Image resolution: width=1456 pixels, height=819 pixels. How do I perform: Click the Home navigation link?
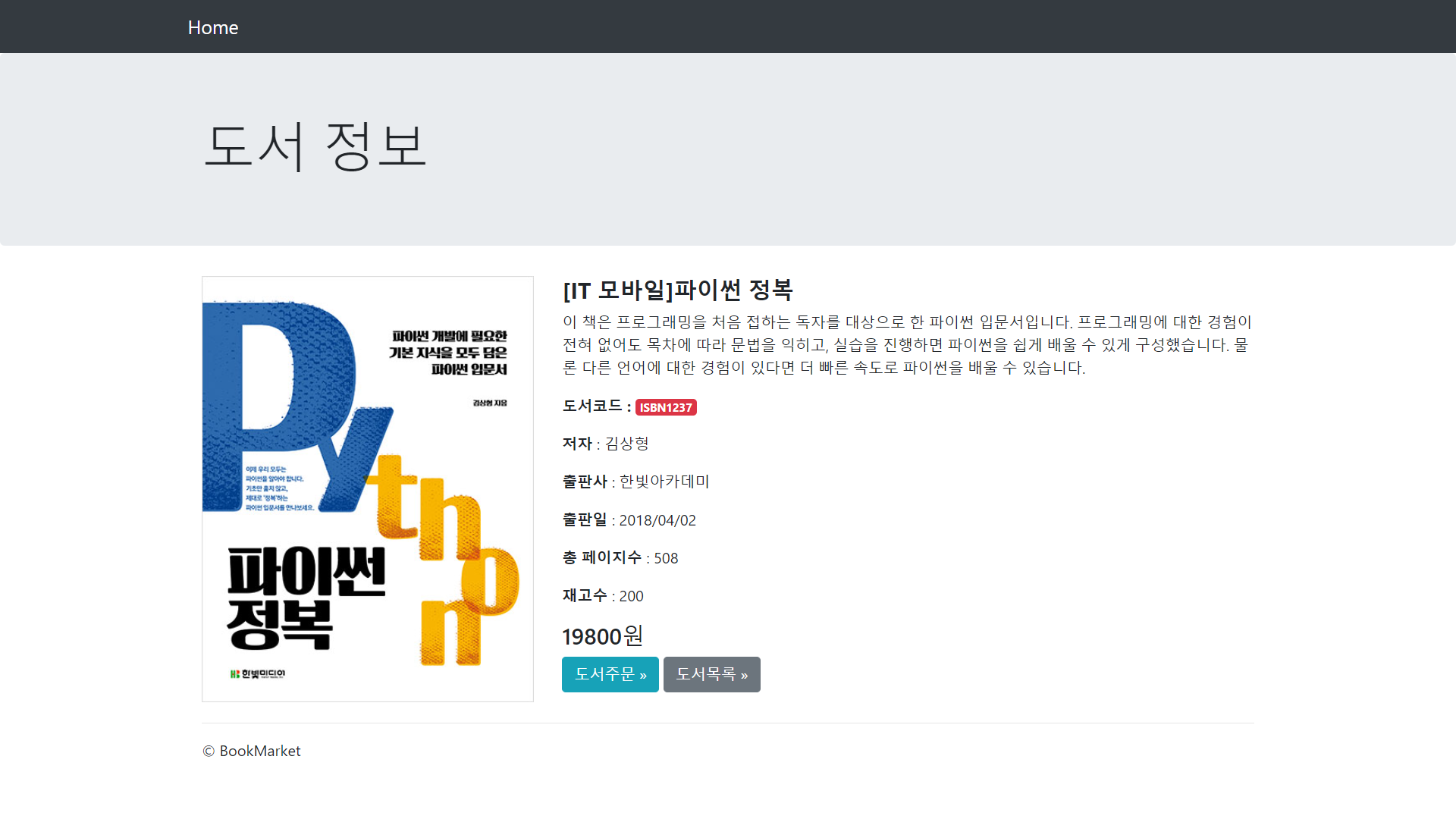(x=213, y=27)
